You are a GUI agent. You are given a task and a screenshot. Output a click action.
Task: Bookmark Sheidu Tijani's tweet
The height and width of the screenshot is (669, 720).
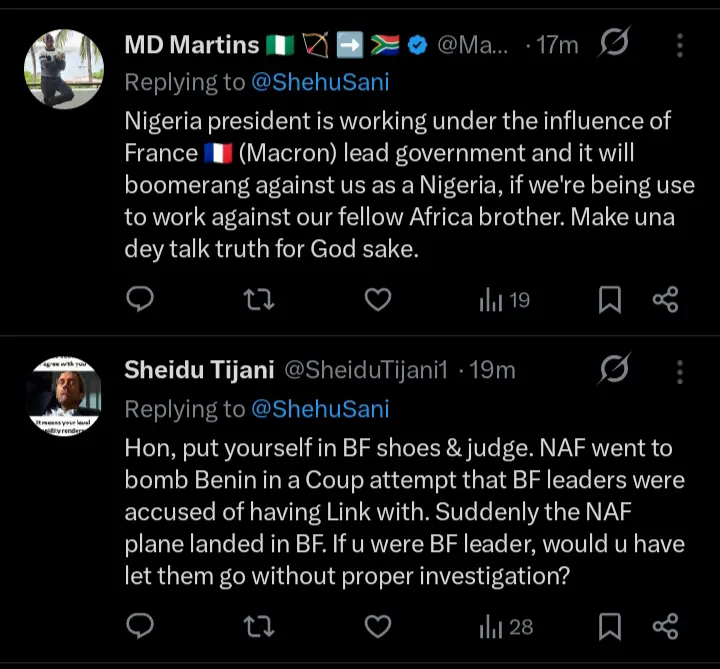610,626
